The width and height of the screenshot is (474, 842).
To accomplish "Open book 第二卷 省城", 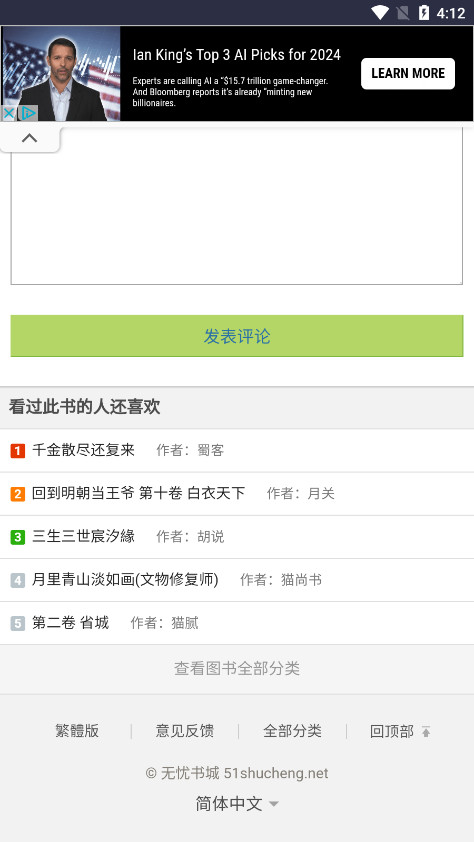I will pyautogui.click(x=70, y=622).
